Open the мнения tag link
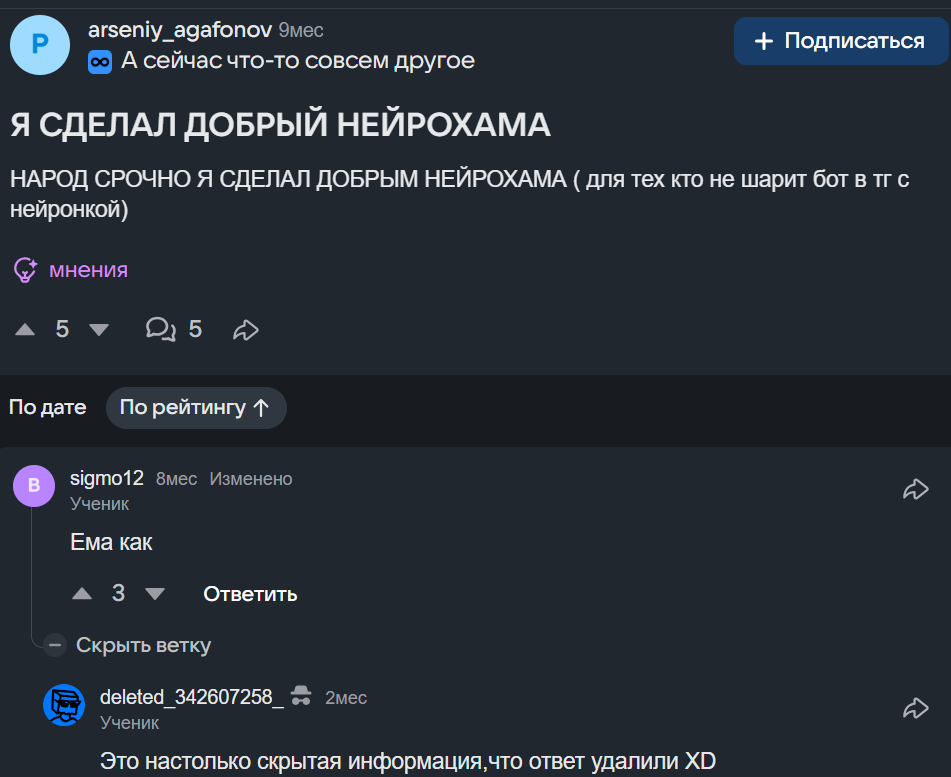 (89, 269)
